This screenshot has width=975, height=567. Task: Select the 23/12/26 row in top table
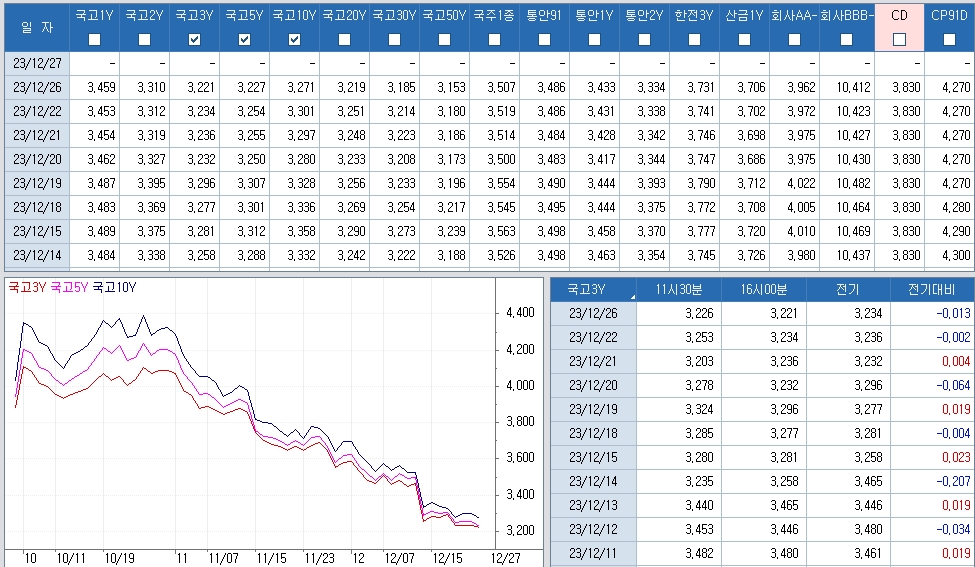click(x=489, y=88)
